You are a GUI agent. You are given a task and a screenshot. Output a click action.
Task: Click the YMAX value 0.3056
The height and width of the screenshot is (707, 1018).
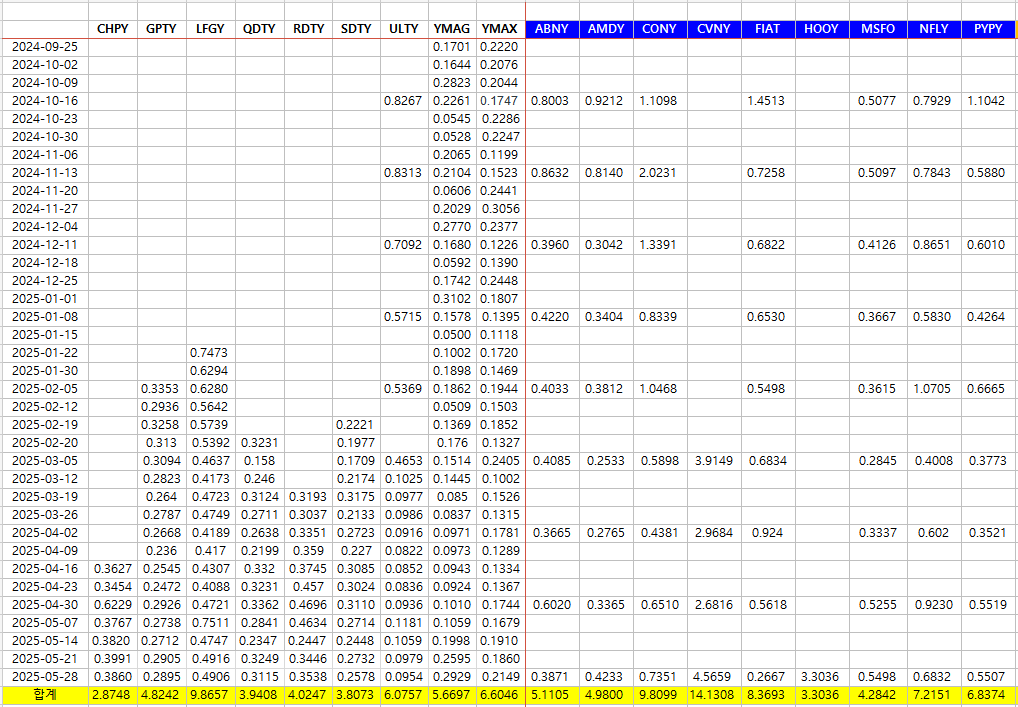click(501, 209)
